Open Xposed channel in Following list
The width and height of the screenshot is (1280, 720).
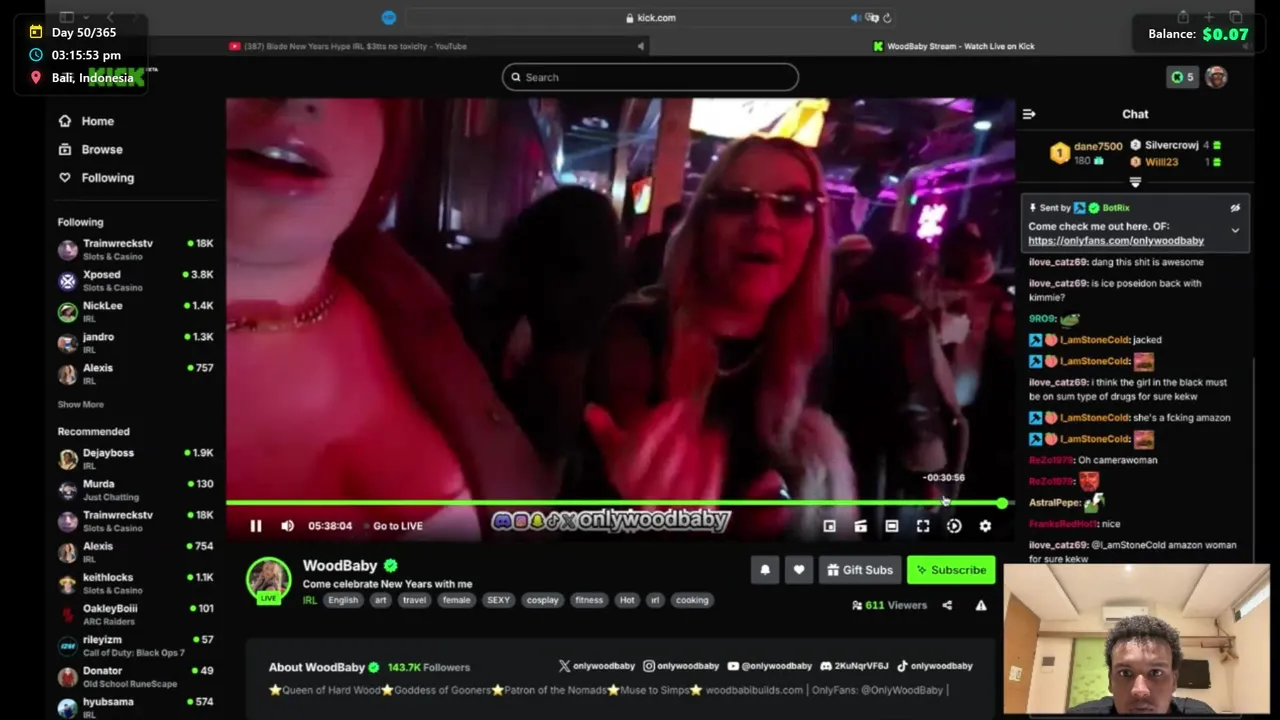click(135, 280)
